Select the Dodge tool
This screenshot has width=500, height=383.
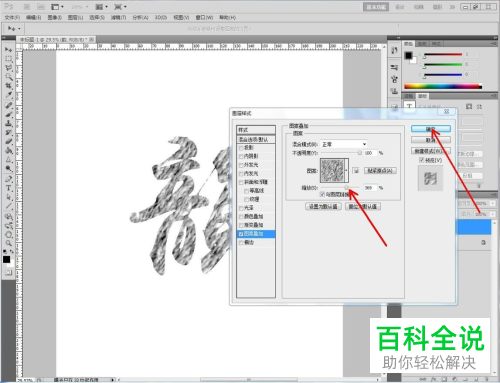[x=8, y=168]
